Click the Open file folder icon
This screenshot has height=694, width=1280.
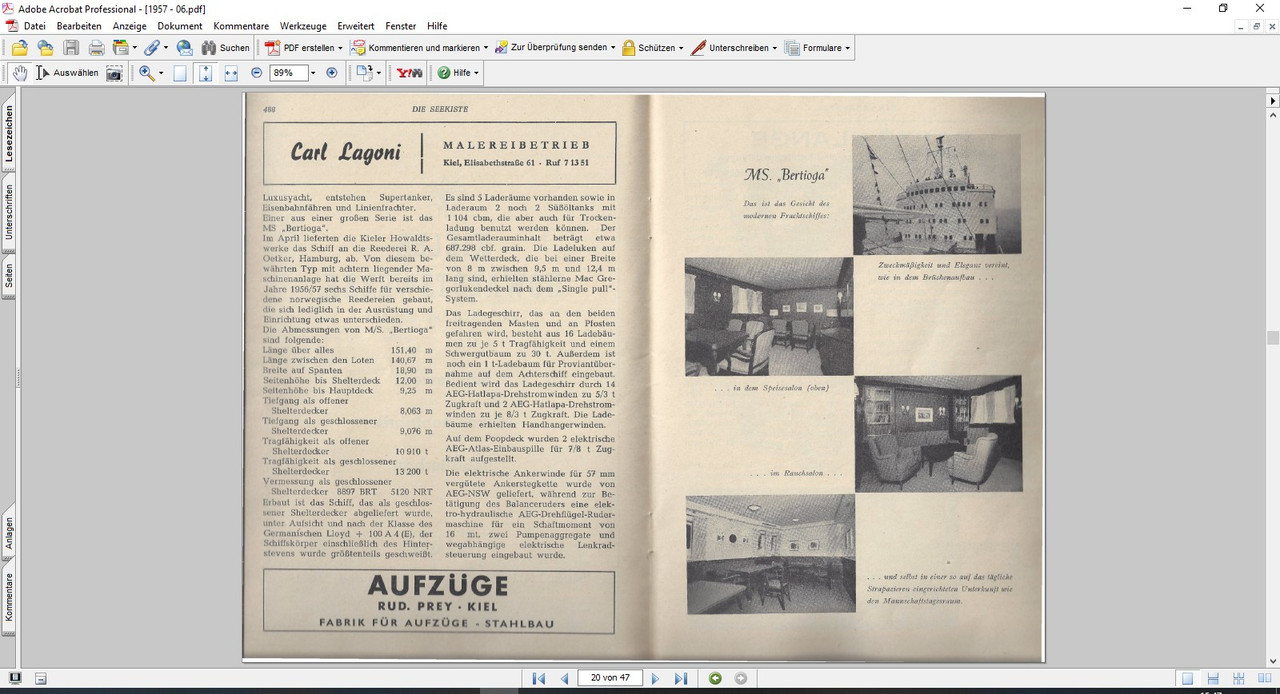(19, 47)
